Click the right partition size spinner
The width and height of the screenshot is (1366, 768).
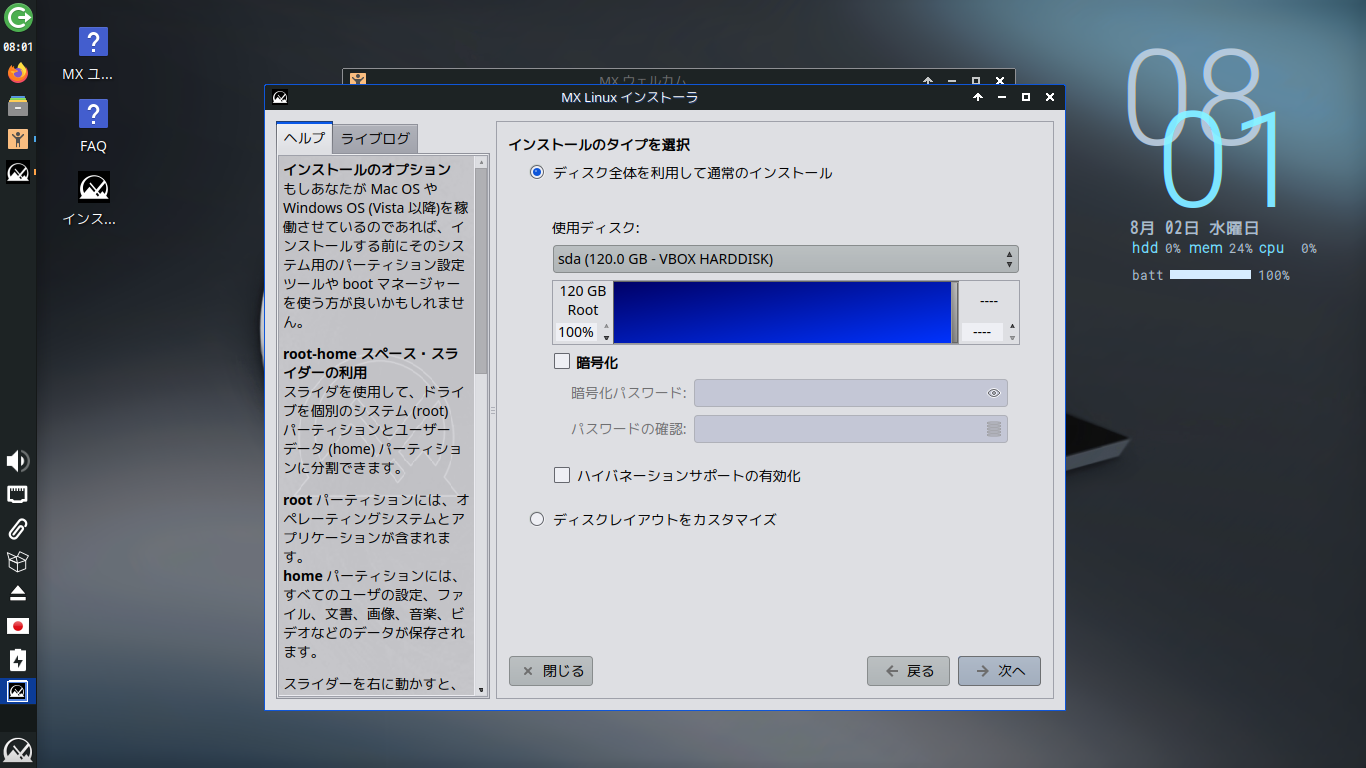coord(989,332)
